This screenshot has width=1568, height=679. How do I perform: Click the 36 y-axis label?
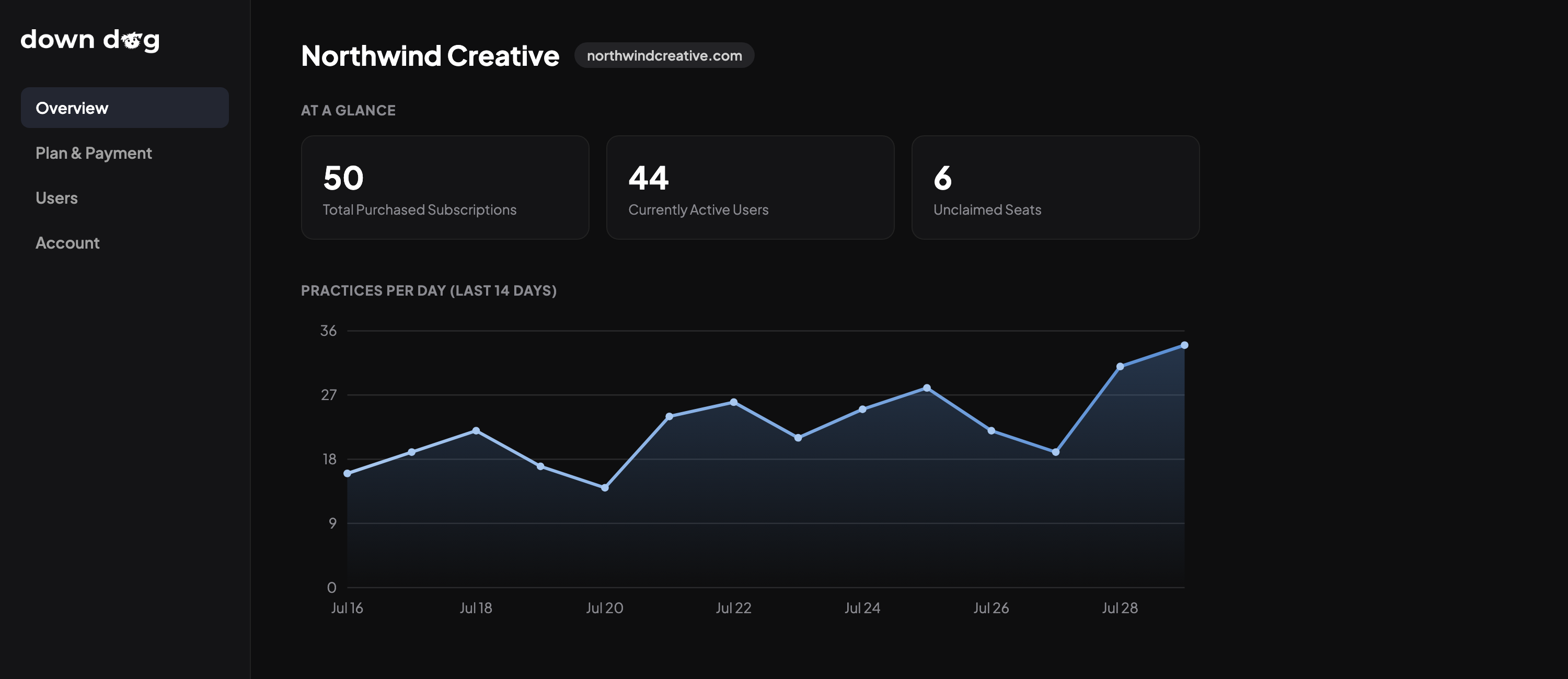point(328,331)
